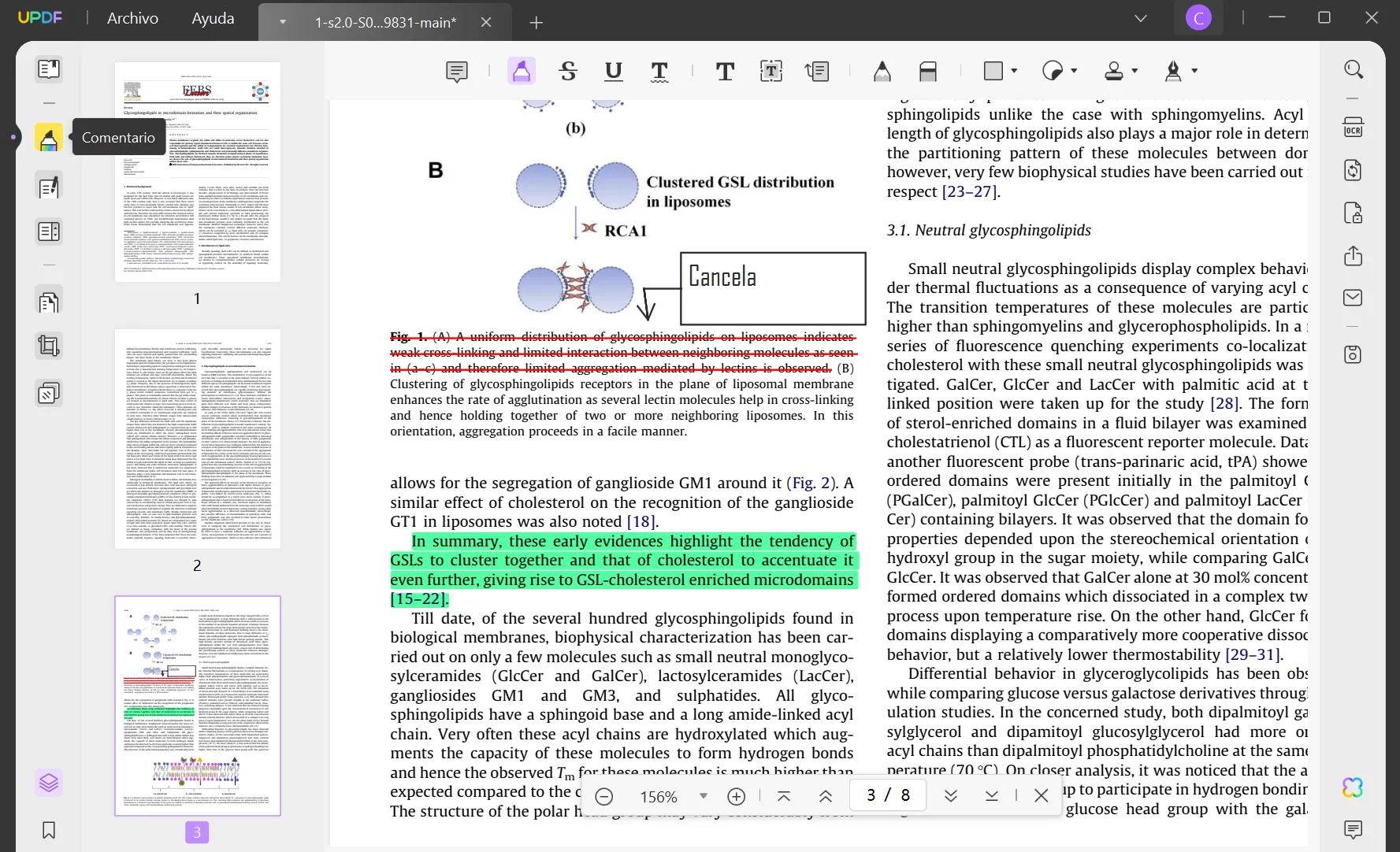This screenshot has height=852, width=1400.
Task: Switch to the 1-s2.0-S0...9831-main tab
Action: [x=385, y=23]
